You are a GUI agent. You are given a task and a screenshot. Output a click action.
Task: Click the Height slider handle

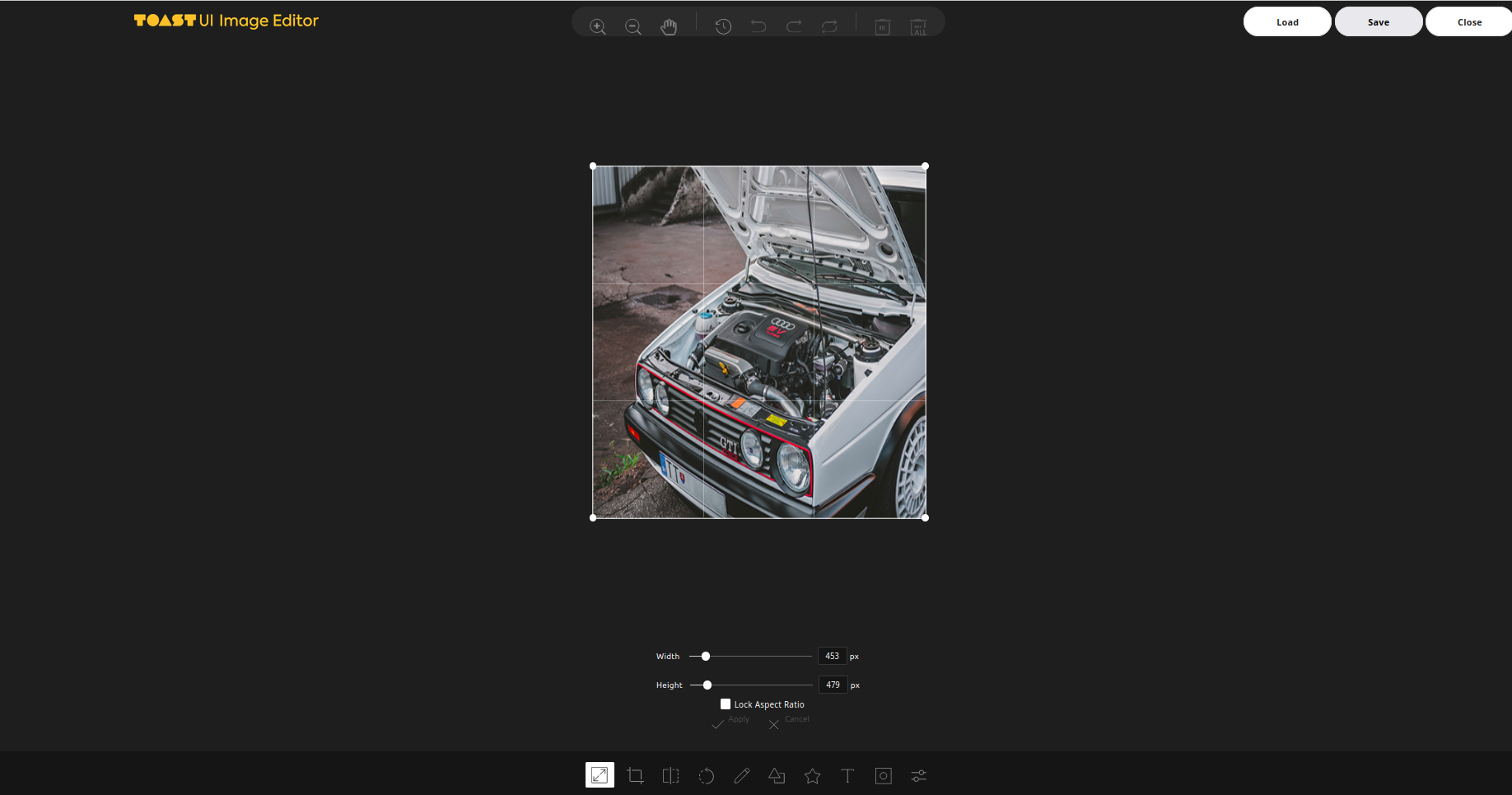[x=707, y=685]
